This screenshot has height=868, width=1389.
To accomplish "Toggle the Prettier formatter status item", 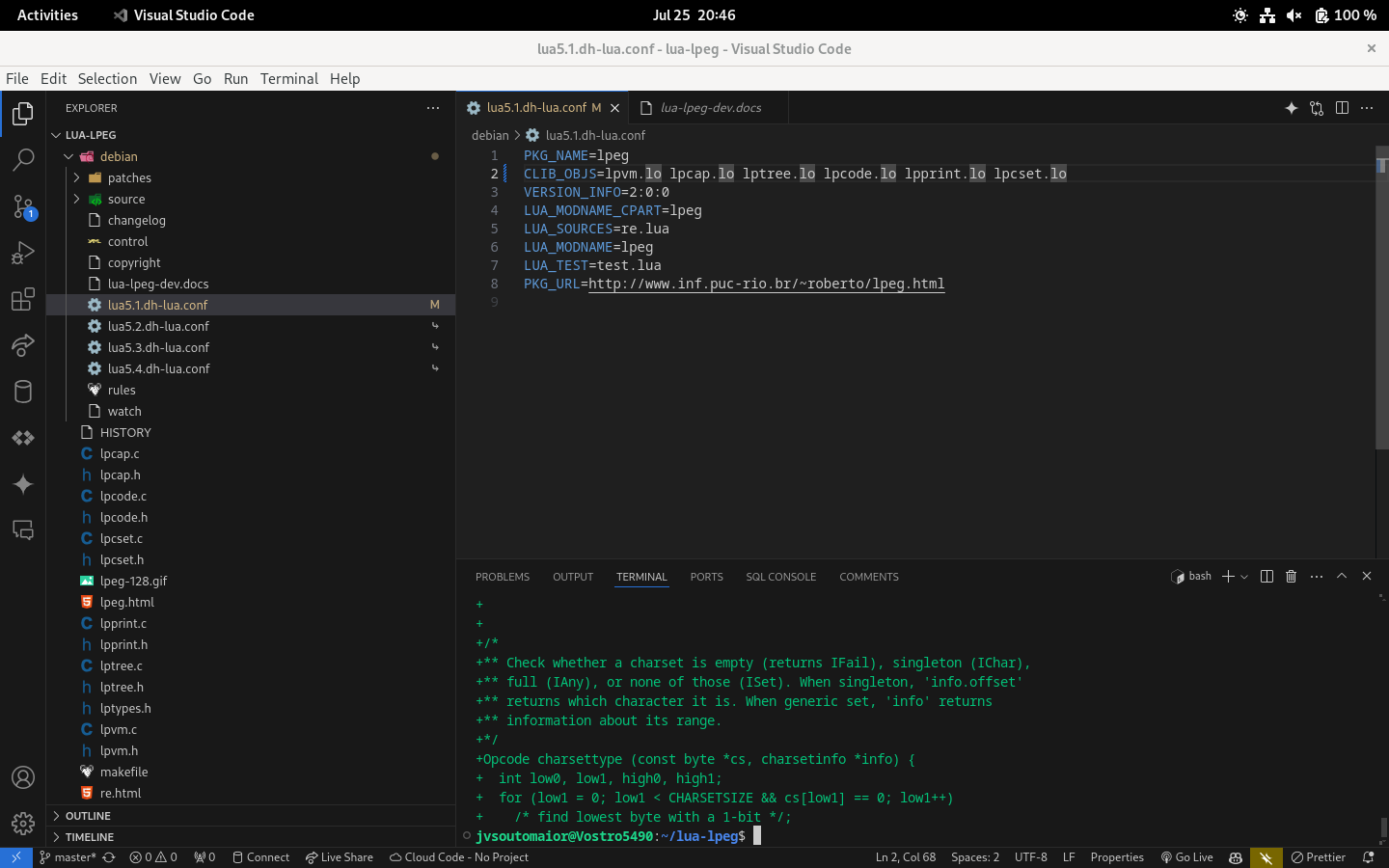I will pos(1319,857).
